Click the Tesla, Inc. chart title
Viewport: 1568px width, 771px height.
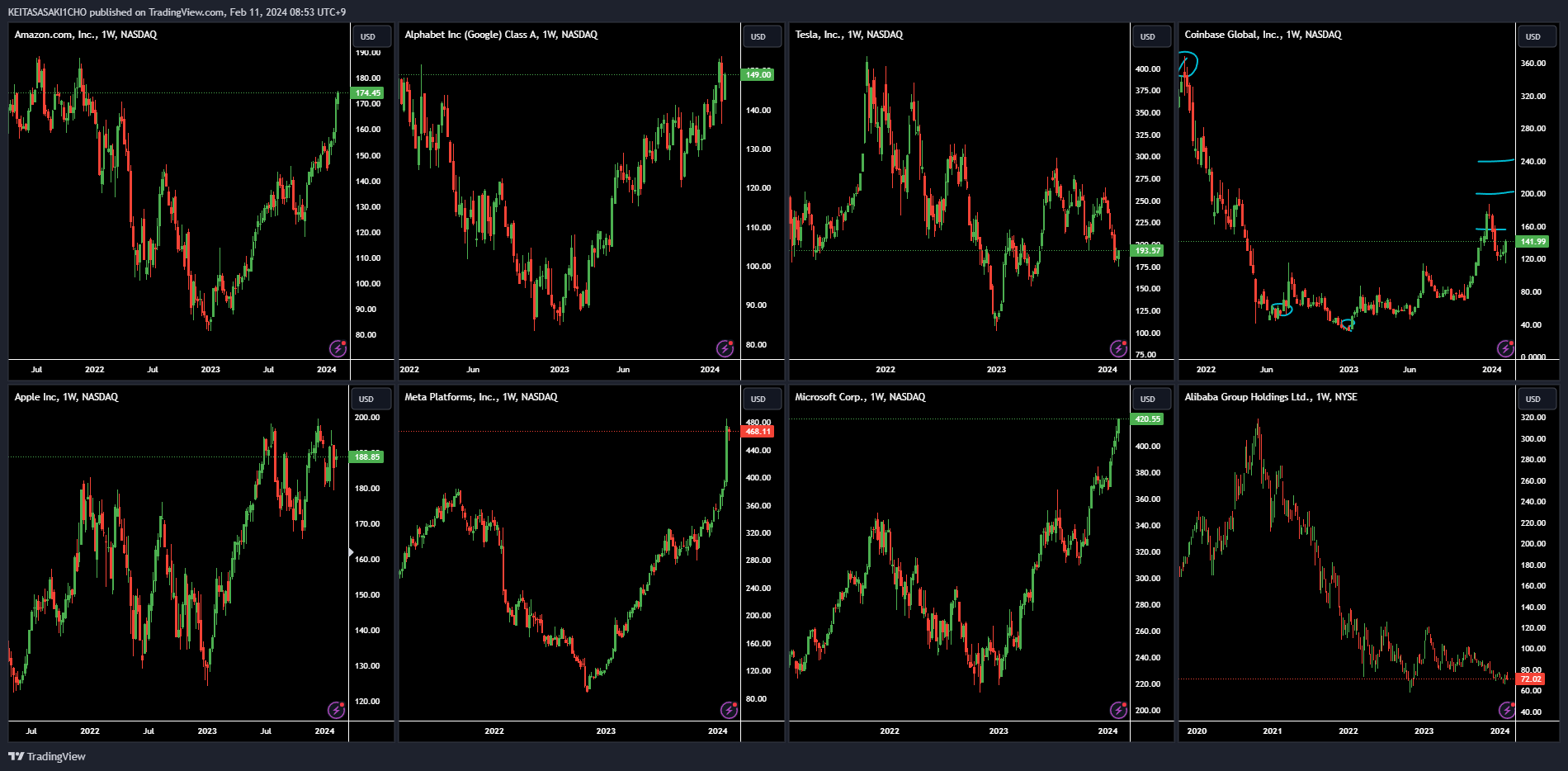[849, 35]
